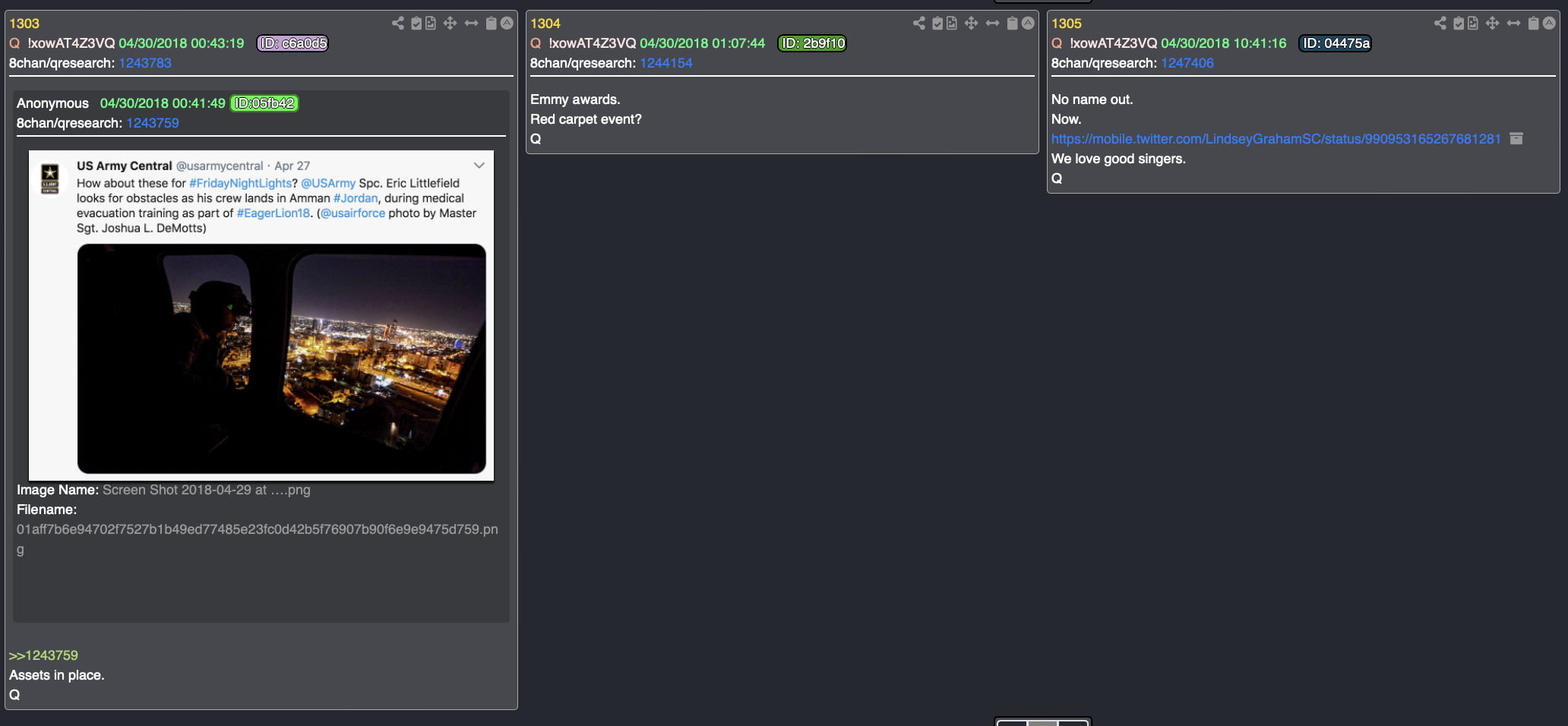Click the horizontal arrows icon on post 1303
Viewport: 1568px width, 726px height.
tap(472, 24)
